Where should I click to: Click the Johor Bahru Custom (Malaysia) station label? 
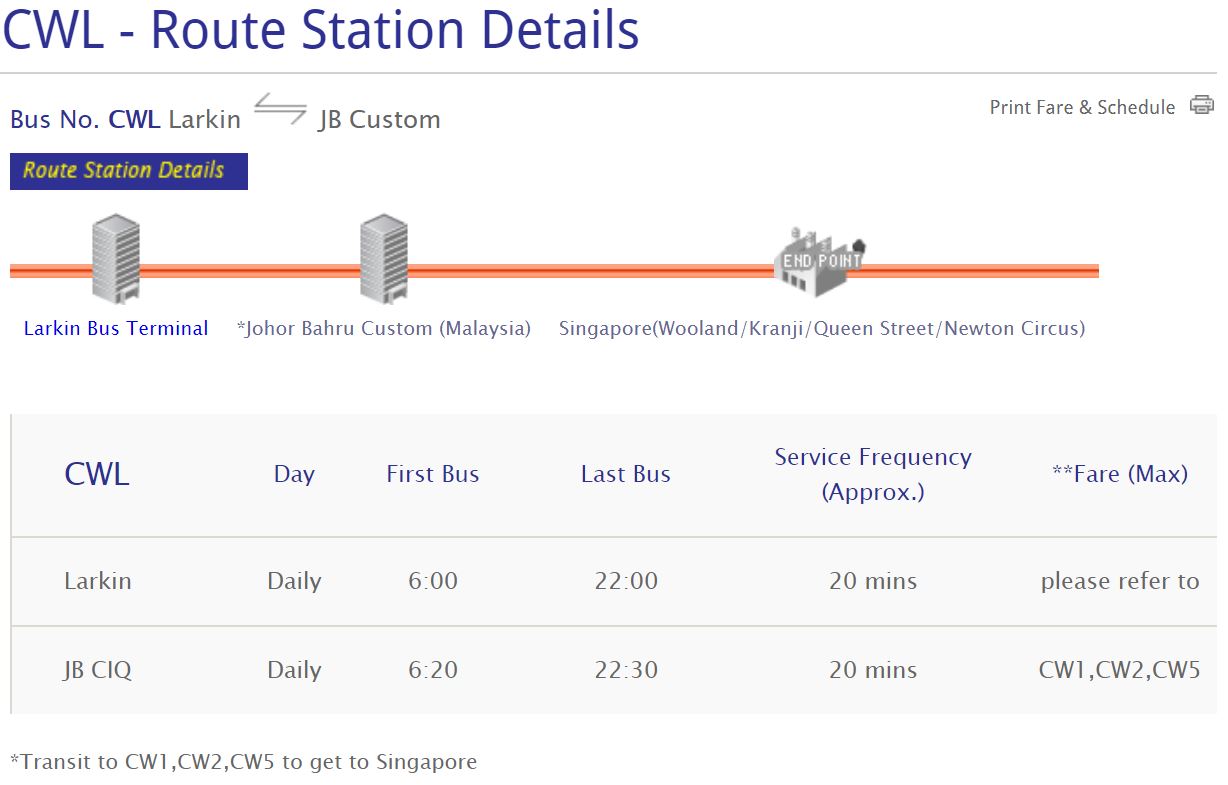tap(384, 328)
